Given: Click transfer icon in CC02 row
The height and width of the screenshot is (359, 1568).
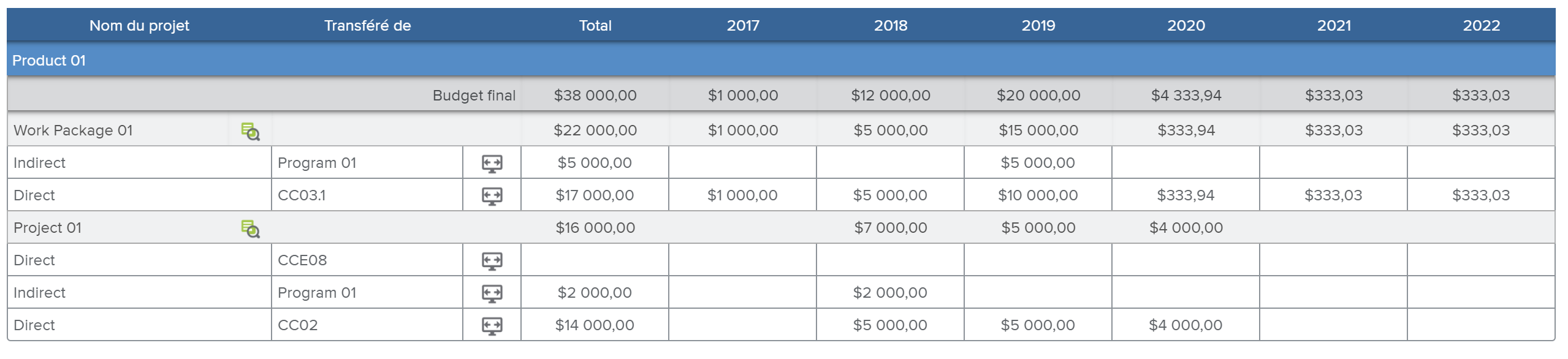Looking at the screenshot, I should coord(492,325).
